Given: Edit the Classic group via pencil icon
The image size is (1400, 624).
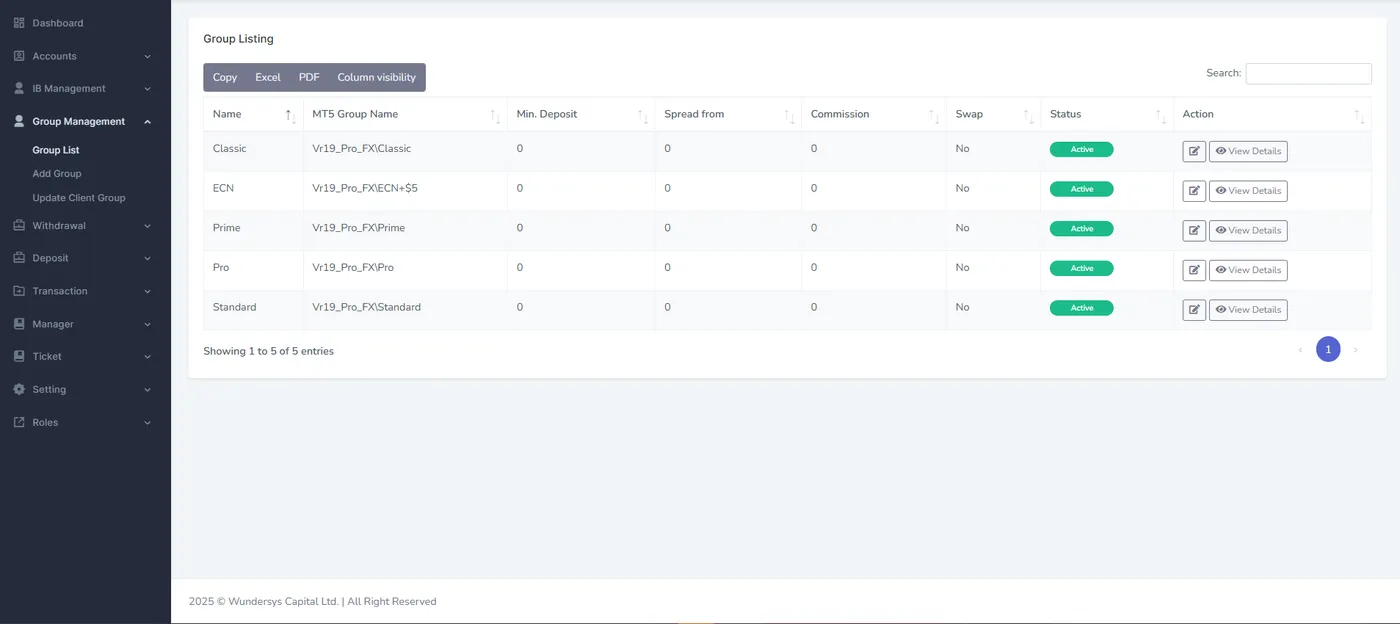Looking at the screenshot, I should point(1194,151).
